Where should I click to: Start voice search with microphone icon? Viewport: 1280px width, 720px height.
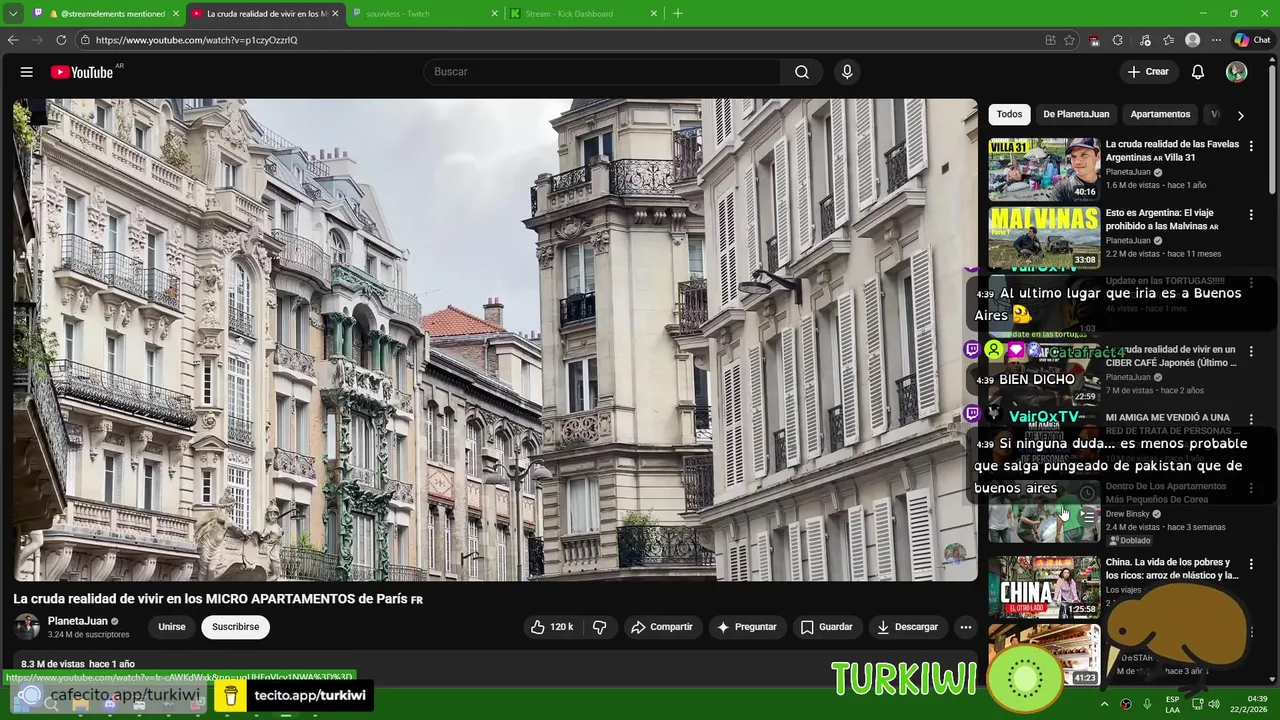click(847, 72)
